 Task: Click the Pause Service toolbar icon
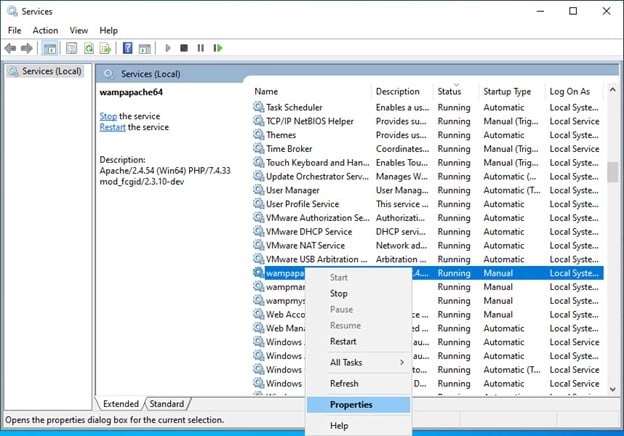point(201,48)
